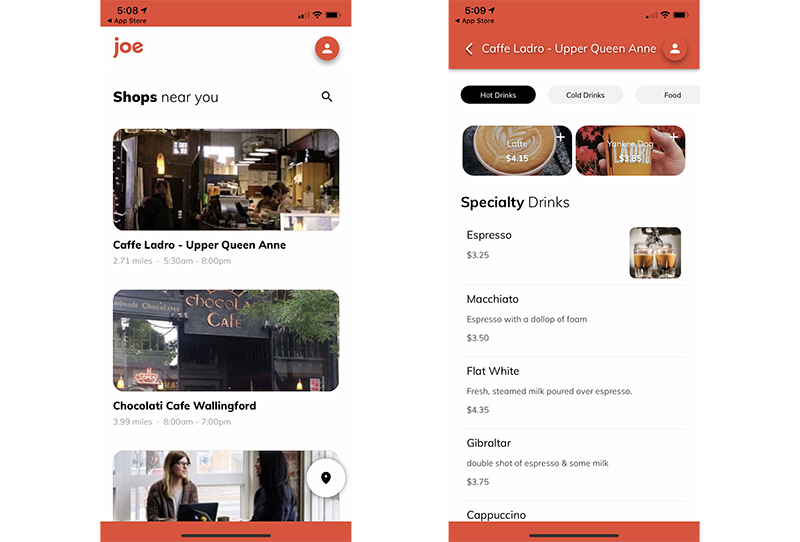This screenshot has width=800, height=542.
Task: Switch to the Food tab
Action: pos(668,95)
